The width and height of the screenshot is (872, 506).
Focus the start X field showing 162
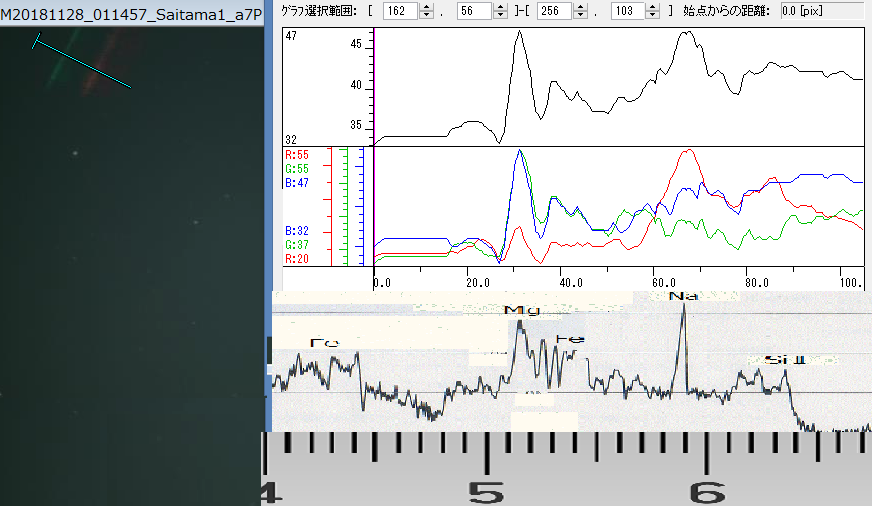pyautogui.click(x=402, y=11)
